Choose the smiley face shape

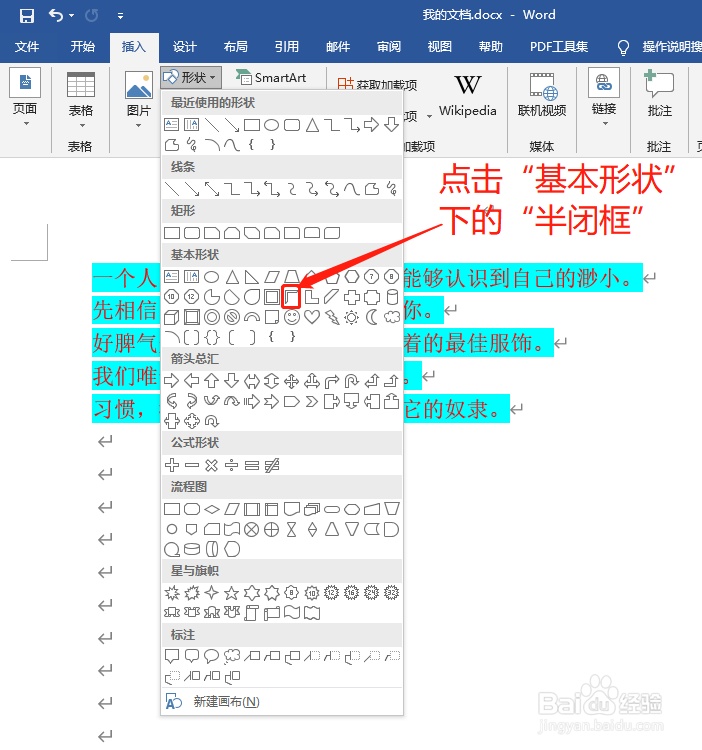tap(292, 317)
